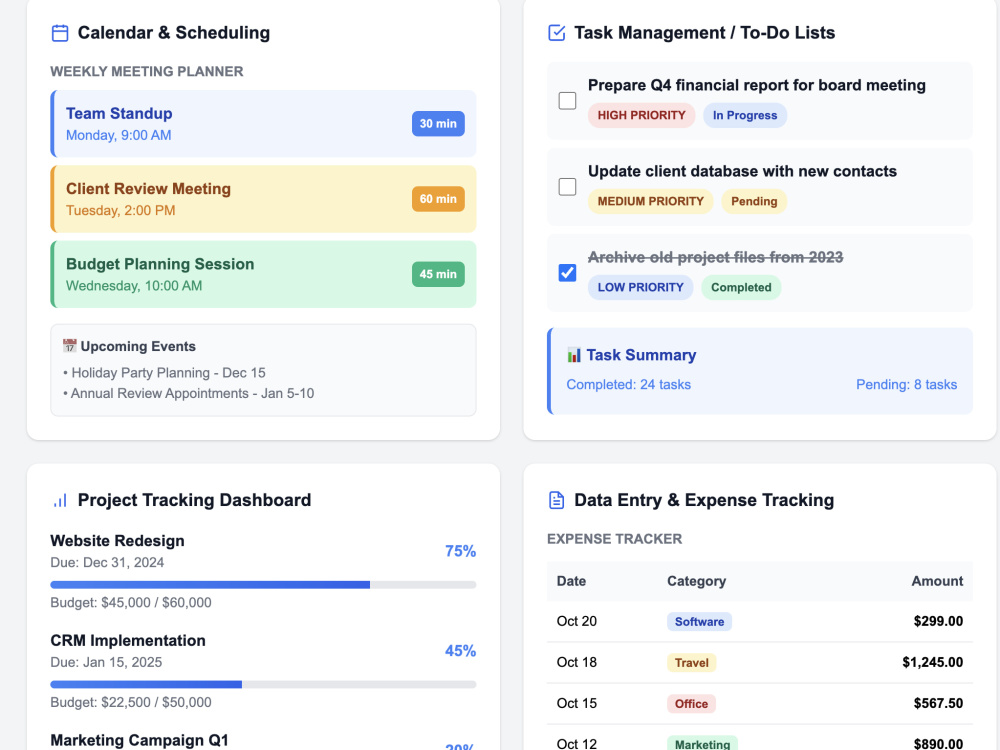Click the WEEKLY MEETING PLANNER label

[147, 71]
